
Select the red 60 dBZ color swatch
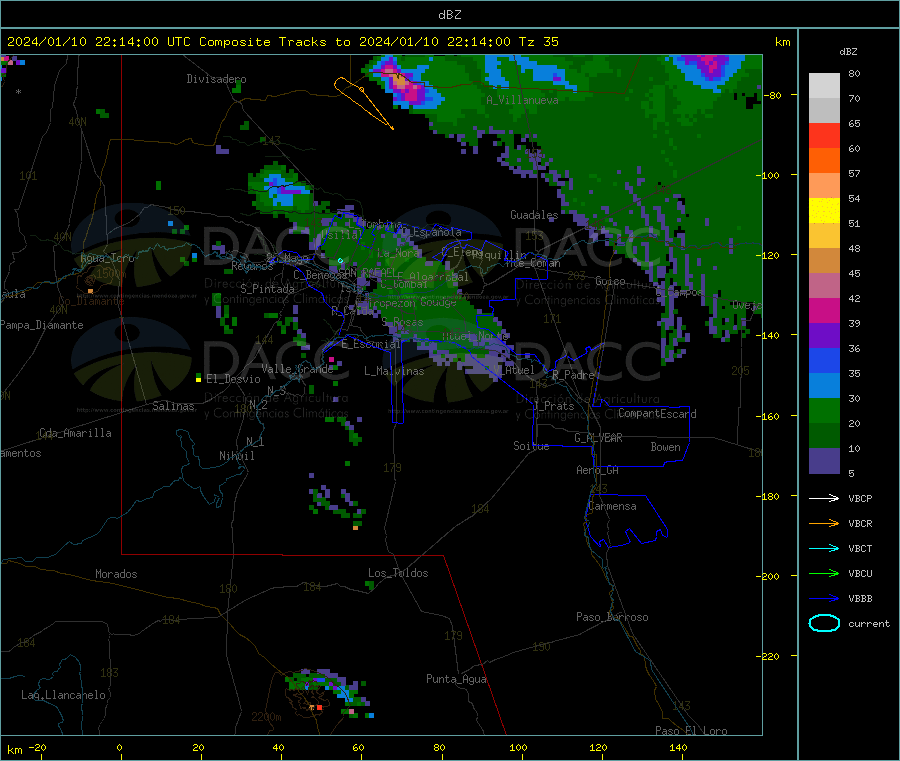click(824, 135)
